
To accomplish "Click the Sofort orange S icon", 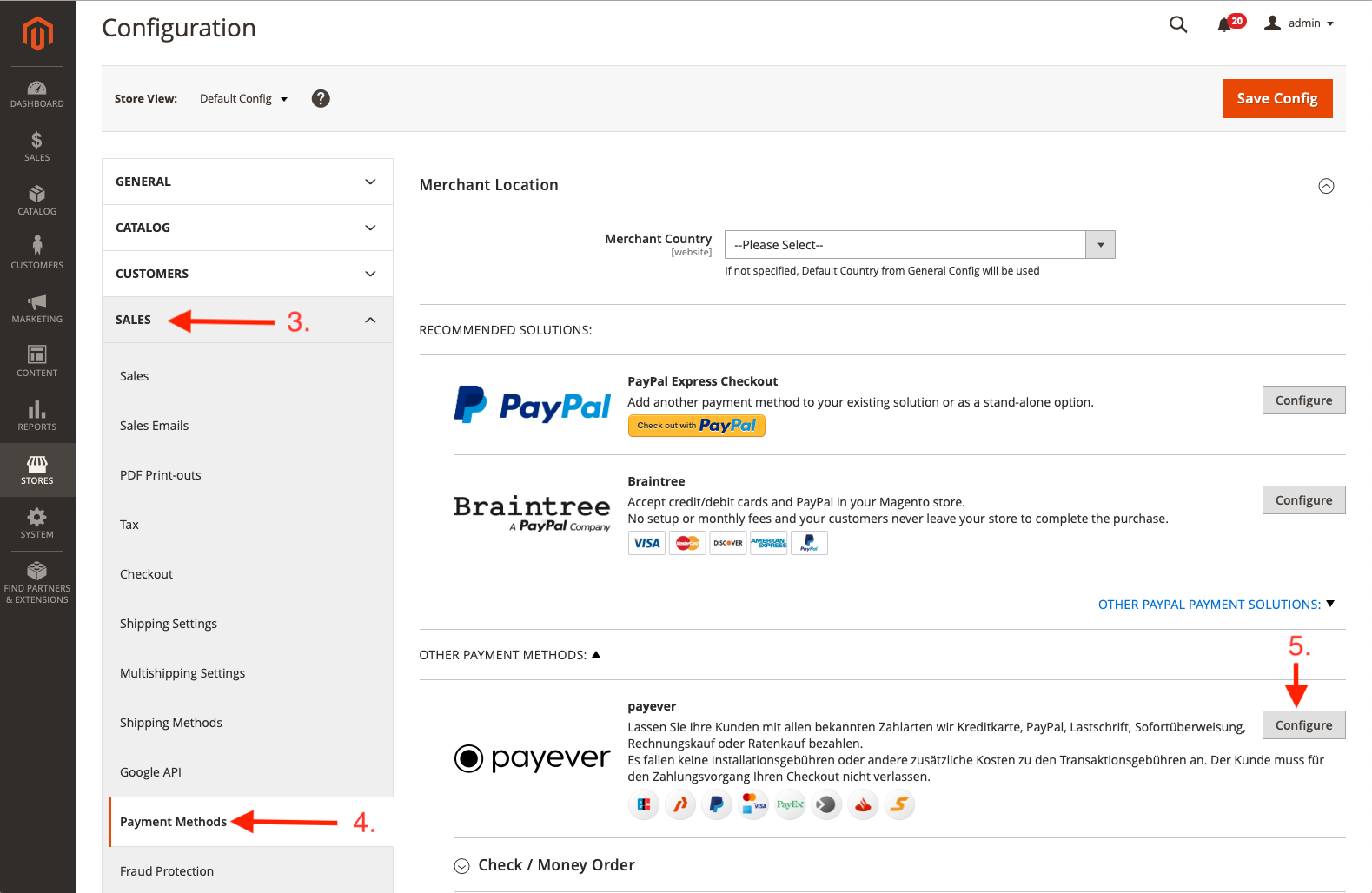I will (x=899, y=805).
